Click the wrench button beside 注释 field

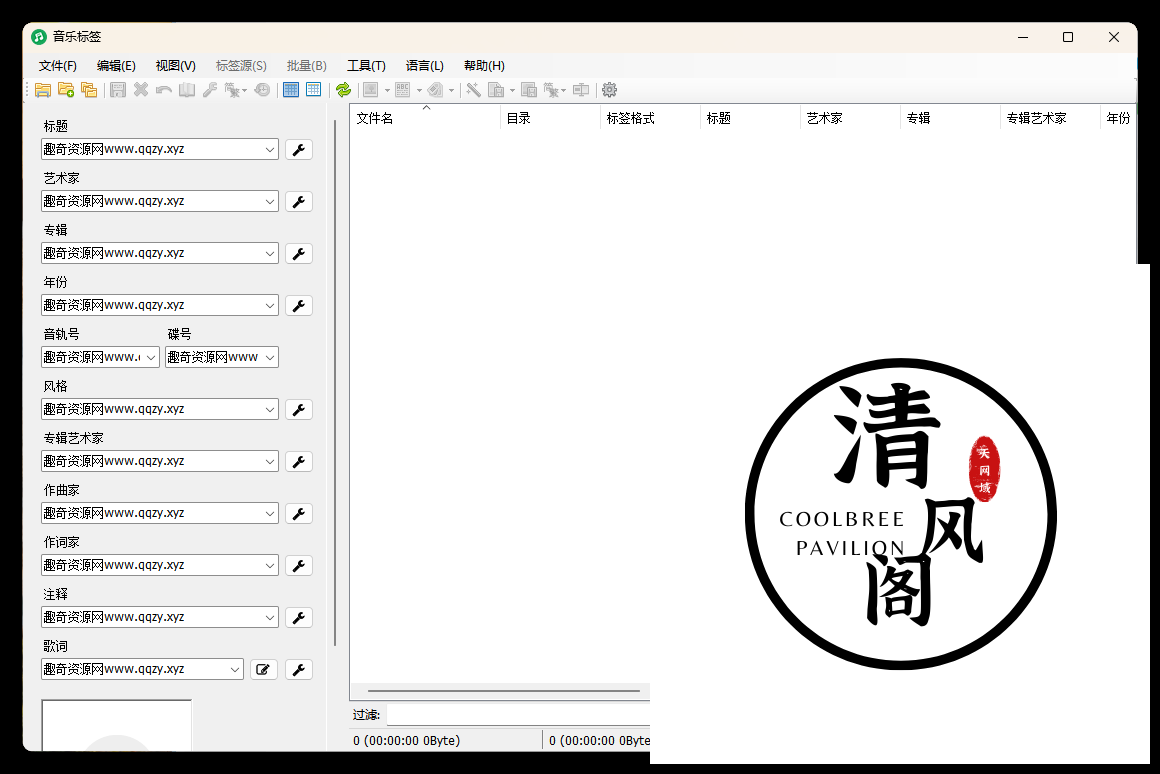(x=299, y=617)
